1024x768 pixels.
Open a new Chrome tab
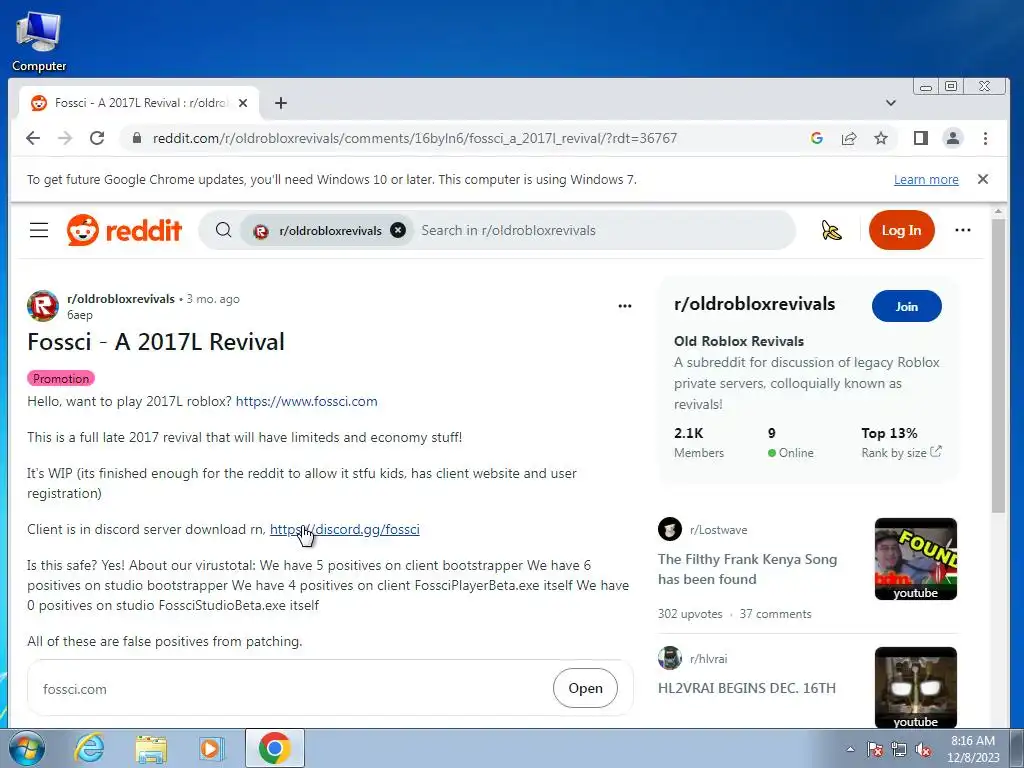(x=281, y=103)
